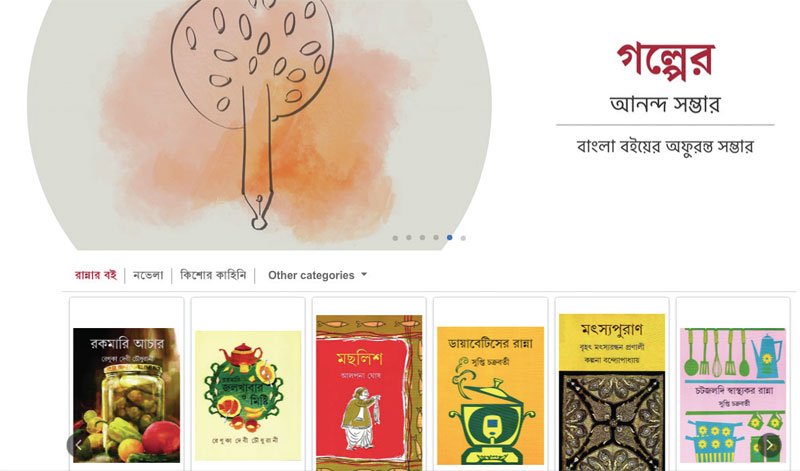Select the second carousel slide dot

[x=409, y=238]
